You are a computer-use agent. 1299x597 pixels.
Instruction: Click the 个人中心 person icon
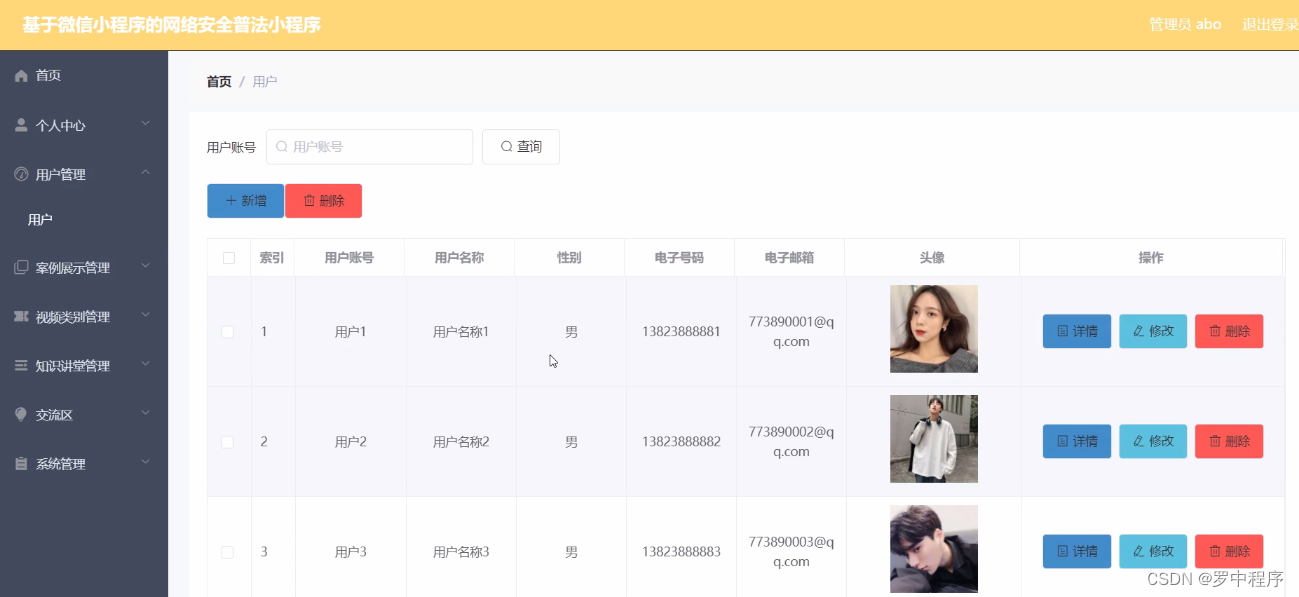click(x=20, y=125)
